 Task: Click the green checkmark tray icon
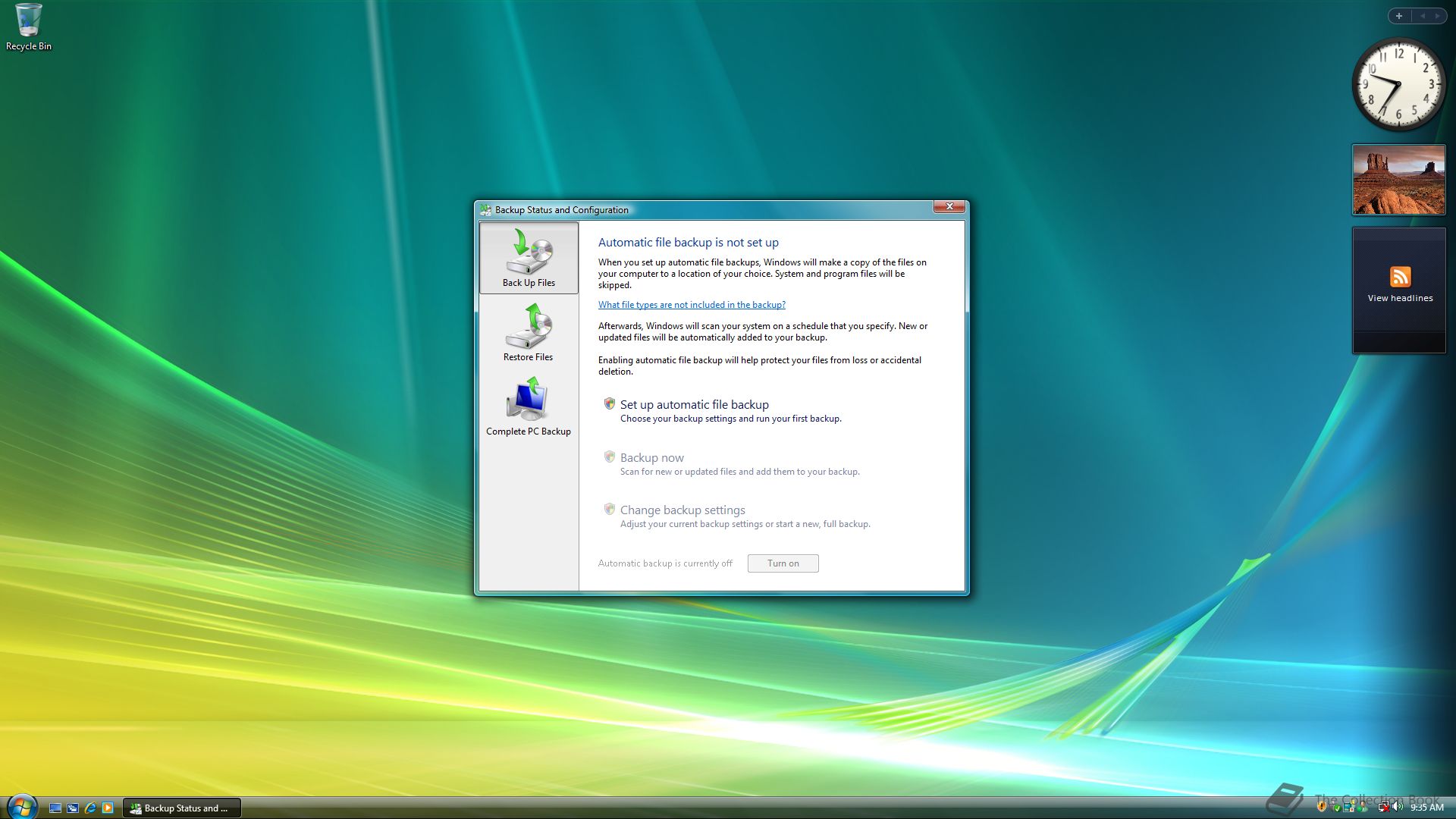tap(1337, 808)
